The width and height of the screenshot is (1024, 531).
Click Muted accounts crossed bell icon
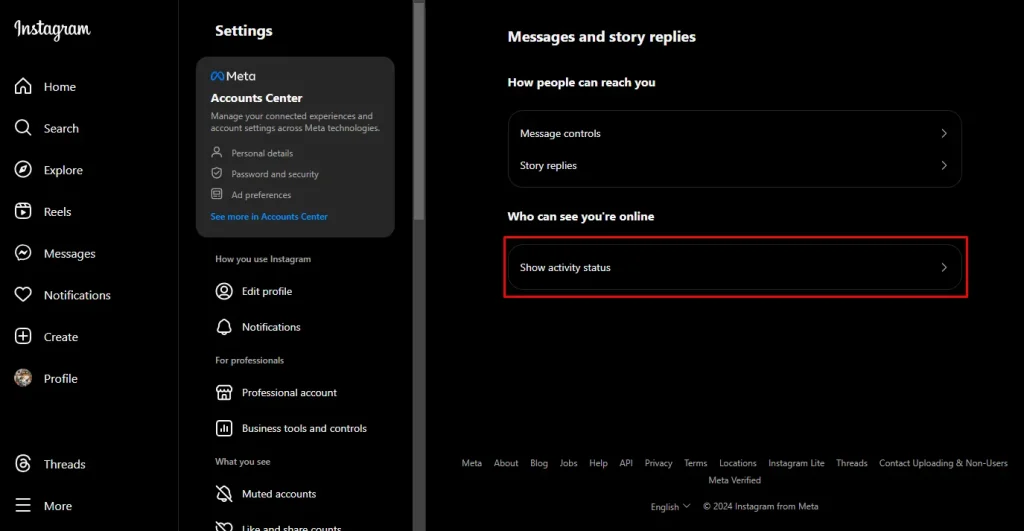[224, 494]
